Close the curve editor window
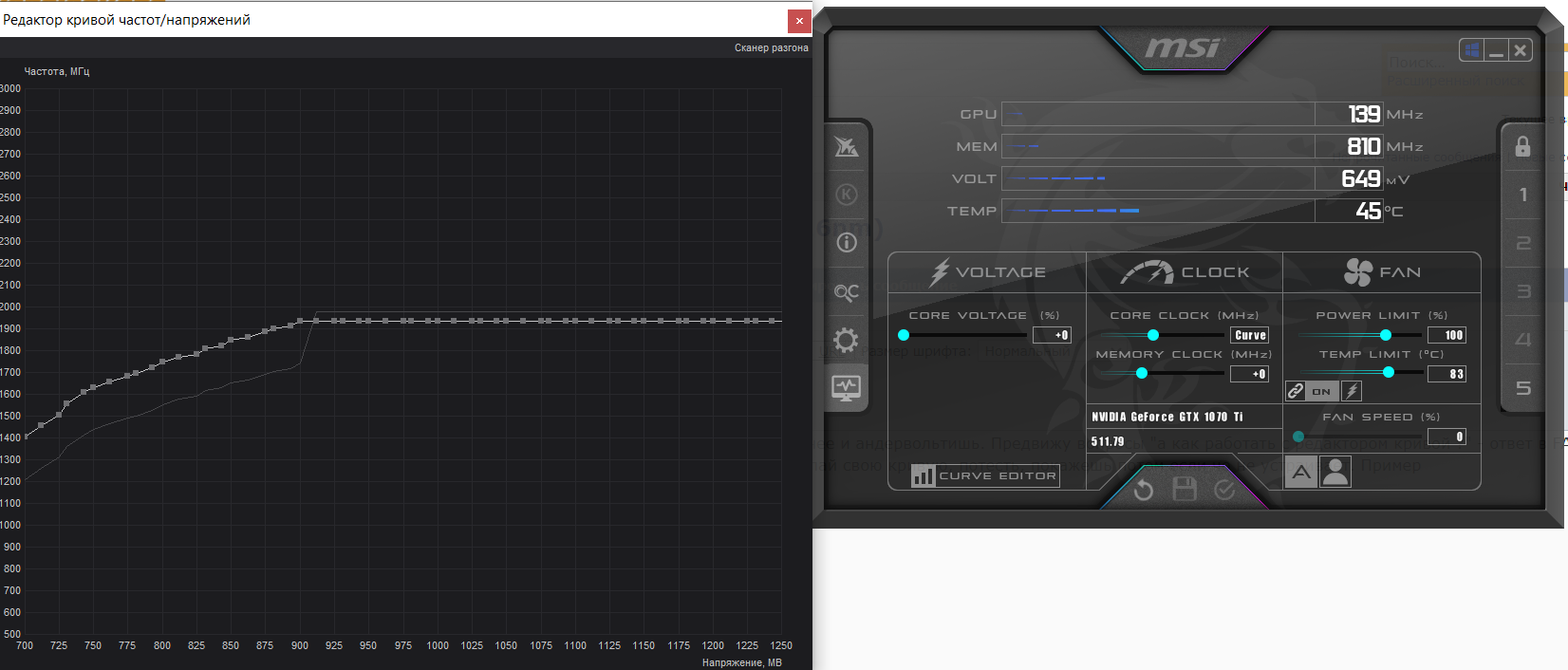The image size is (1568, 670). (x=799, y=21)
